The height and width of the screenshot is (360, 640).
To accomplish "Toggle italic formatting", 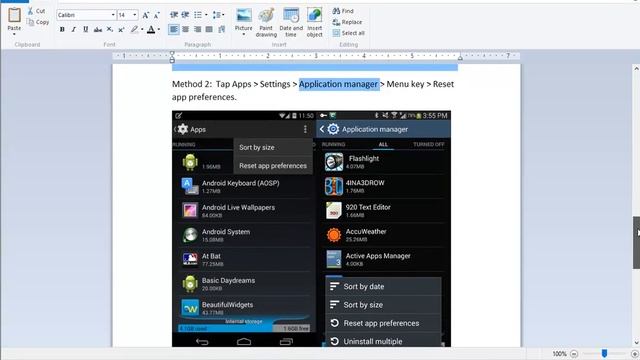I will (73, 29).
